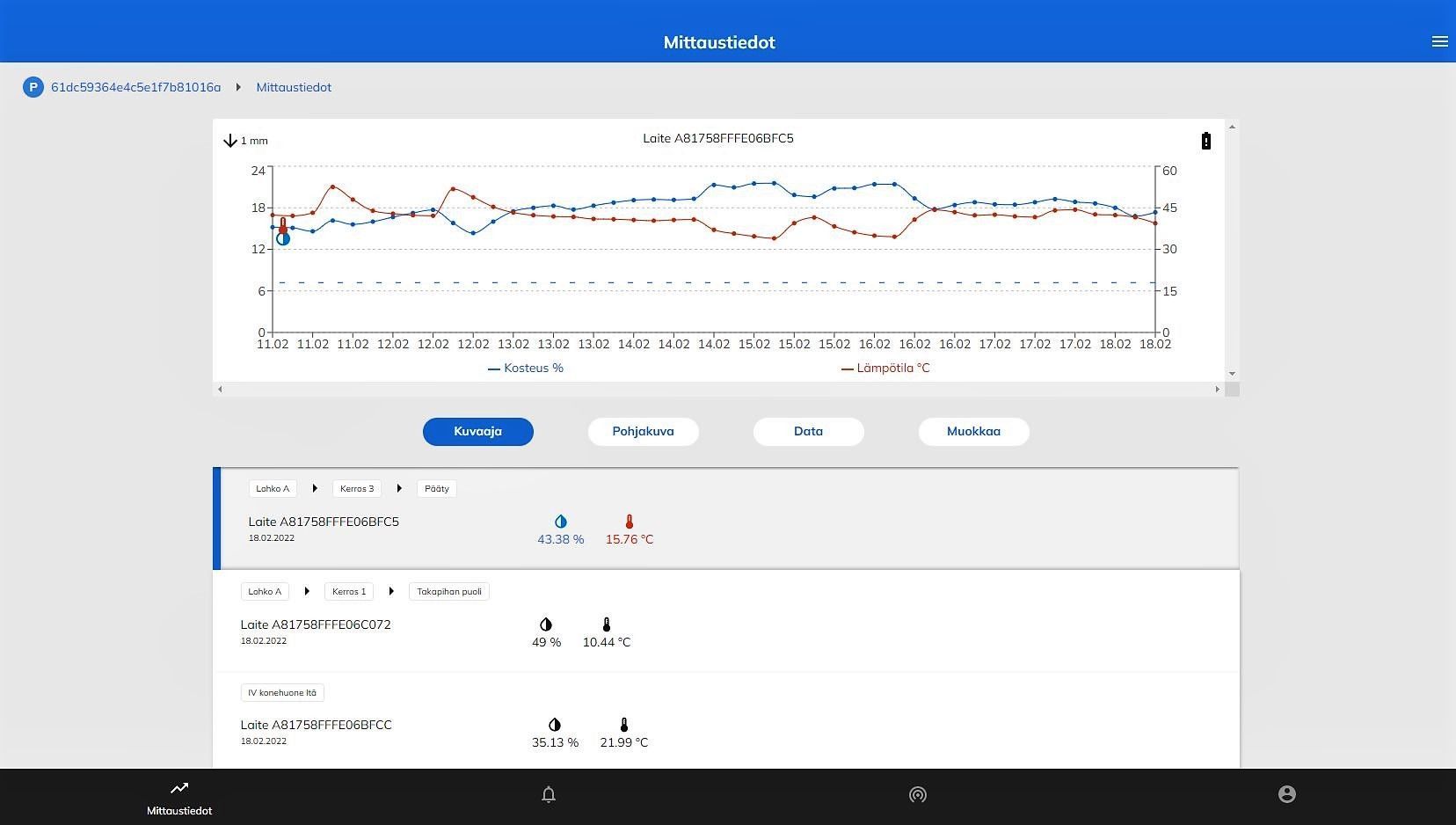The image size is (1456, 825).
Task: Click arrow between Kerros 1 and Takapihan puoli
Action: pos(391,591)
